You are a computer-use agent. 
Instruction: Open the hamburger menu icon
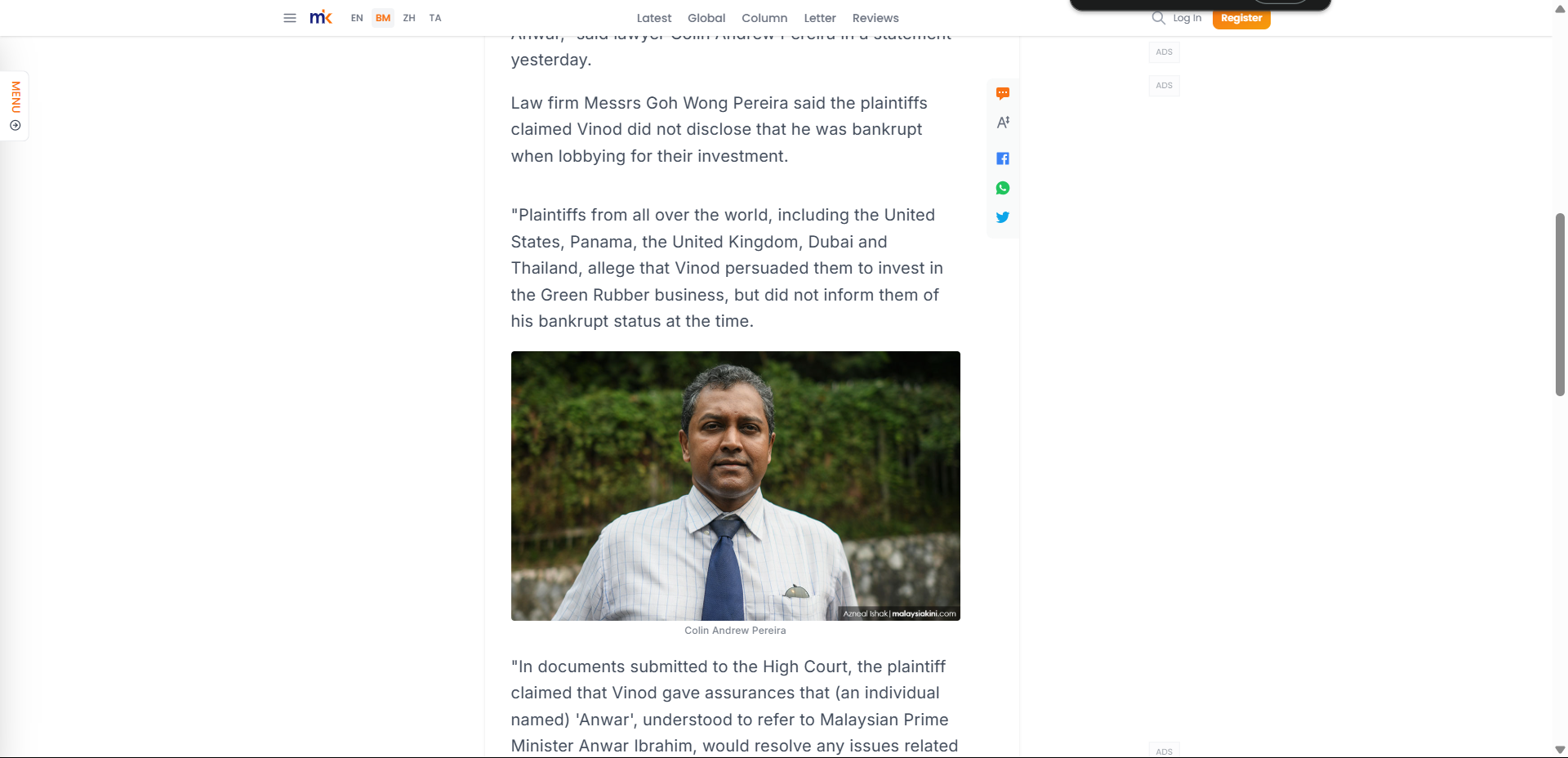click(x=289, y=18)
